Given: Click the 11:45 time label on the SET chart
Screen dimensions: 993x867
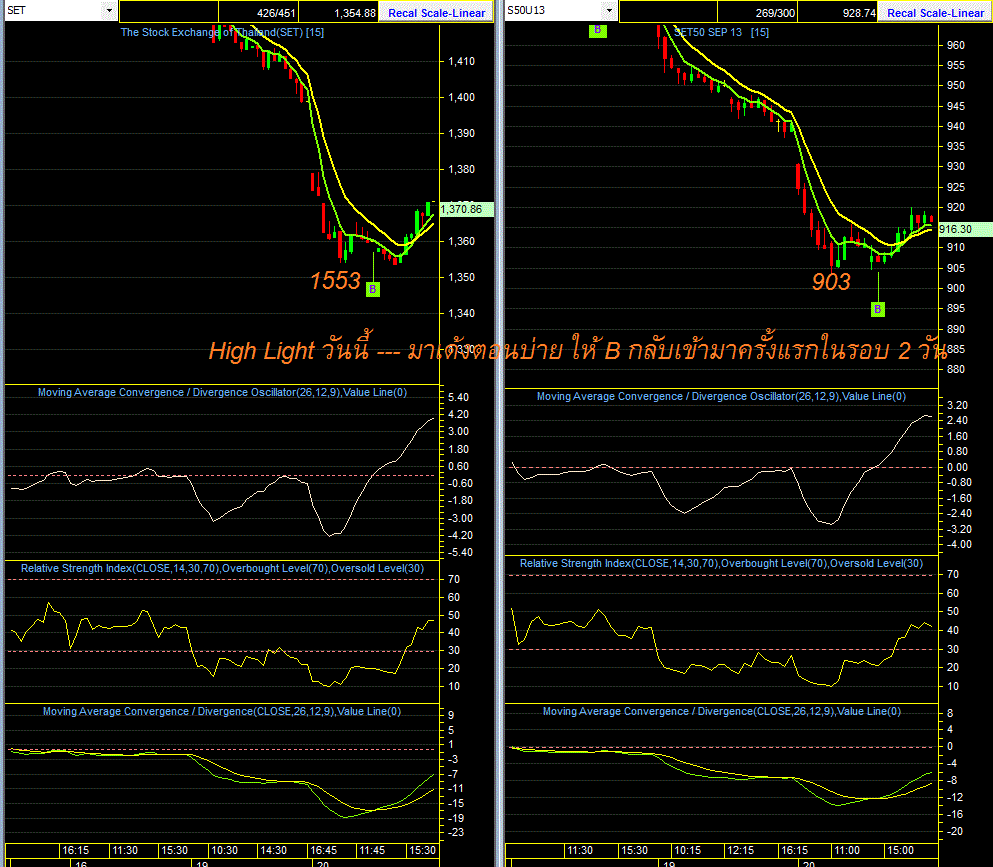Looking at the screenshot, I should click(372, 851).
